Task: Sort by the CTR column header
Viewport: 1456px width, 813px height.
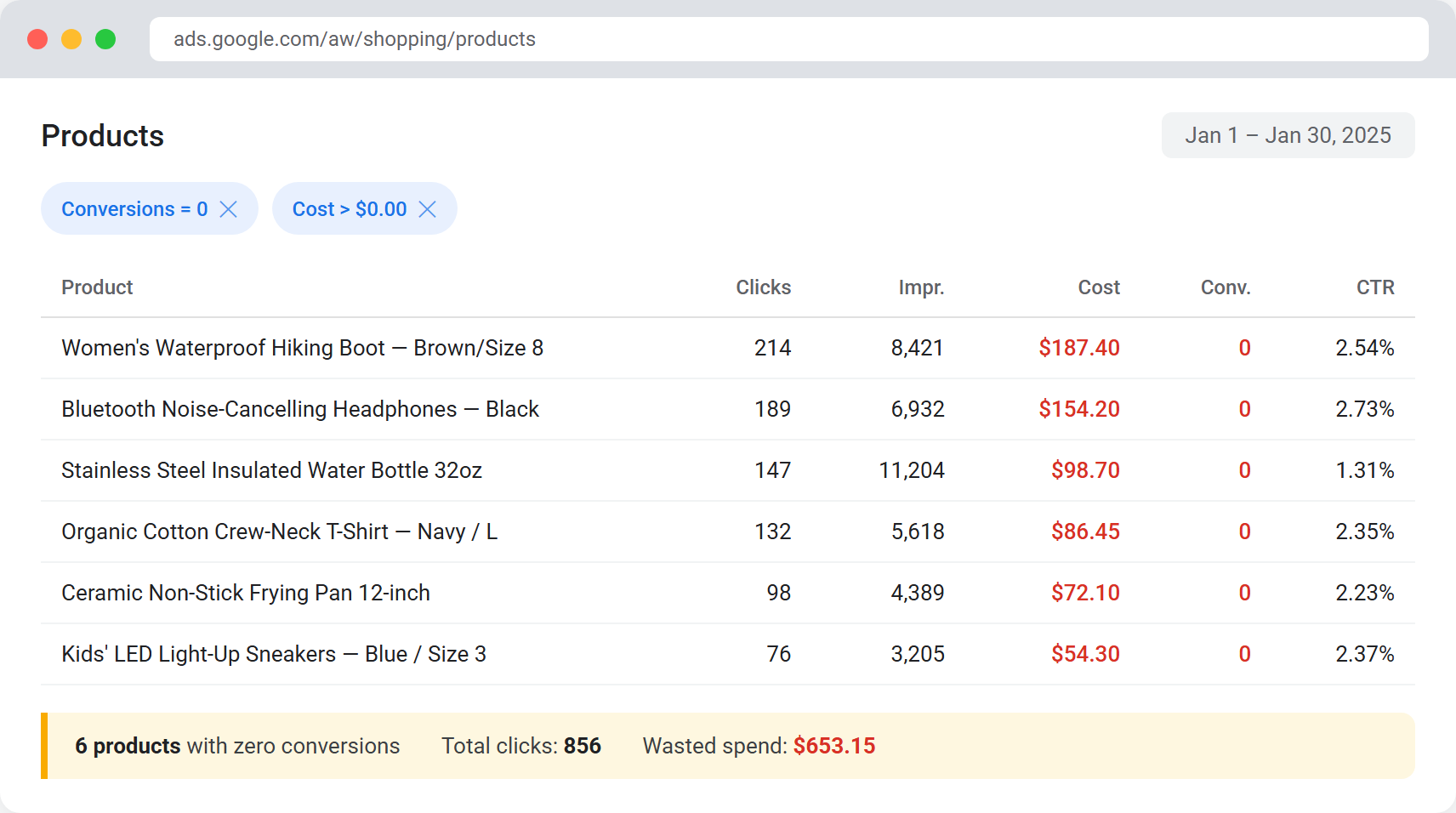Action: 1375,287
